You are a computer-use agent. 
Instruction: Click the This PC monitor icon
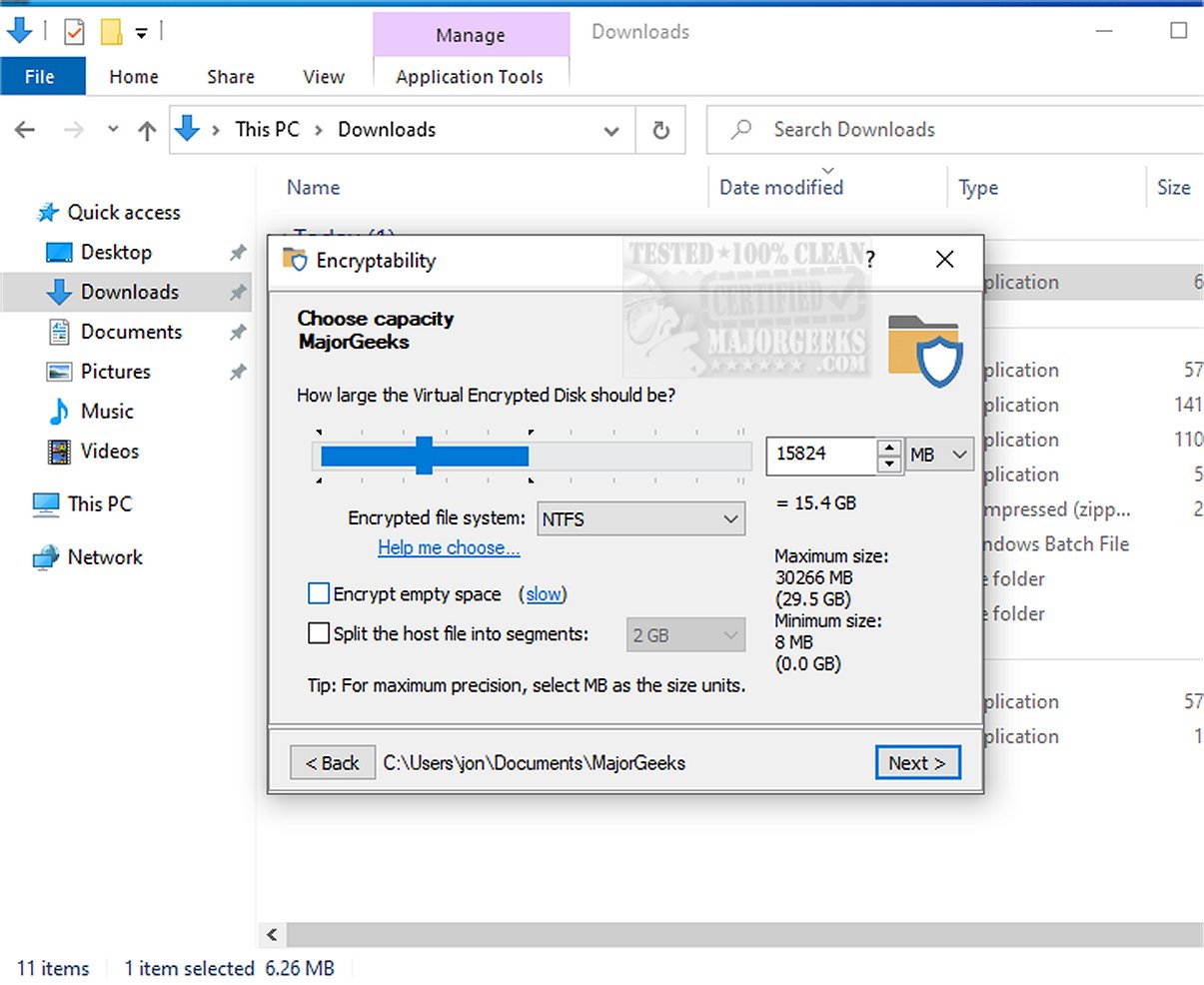coord(46,504)
